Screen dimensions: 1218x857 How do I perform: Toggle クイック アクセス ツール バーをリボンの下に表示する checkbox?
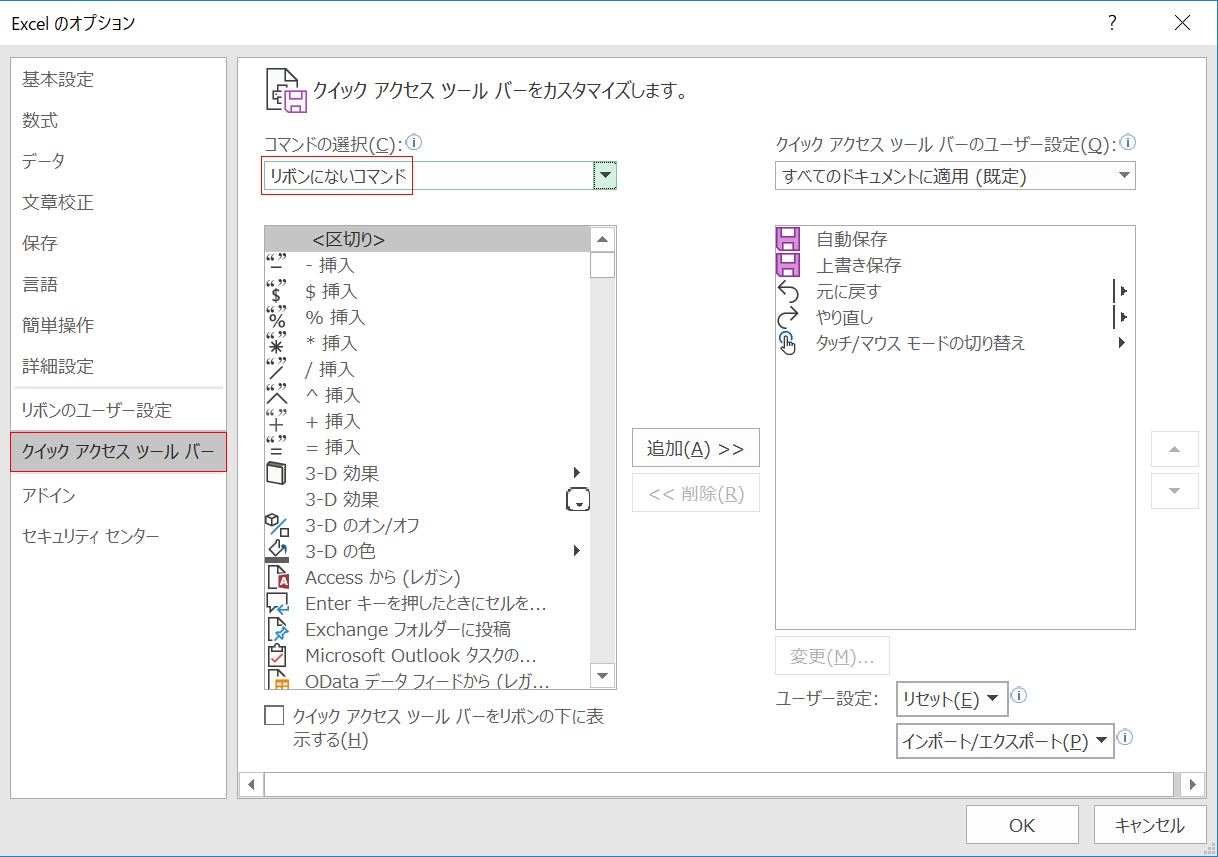pos(274,716)
